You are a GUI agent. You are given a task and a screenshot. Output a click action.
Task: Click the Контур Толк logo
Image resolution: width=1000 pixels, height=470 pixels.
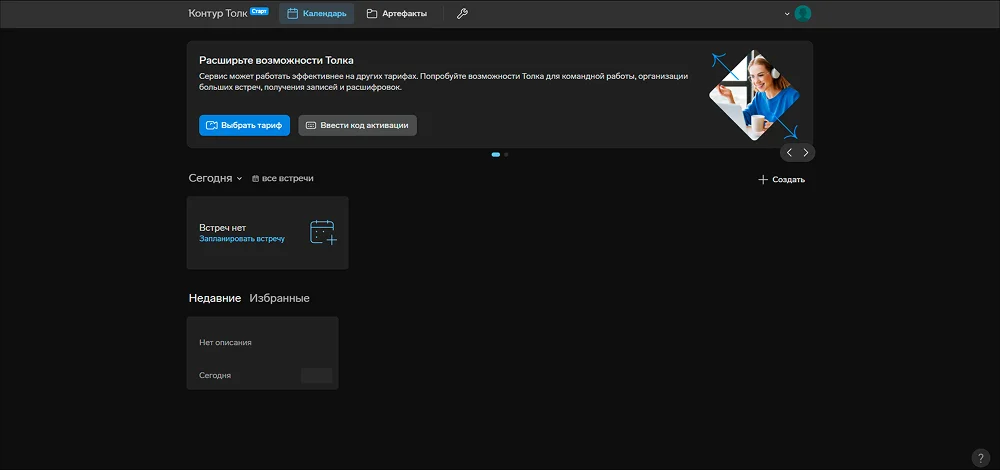click(x=218, y=13)
